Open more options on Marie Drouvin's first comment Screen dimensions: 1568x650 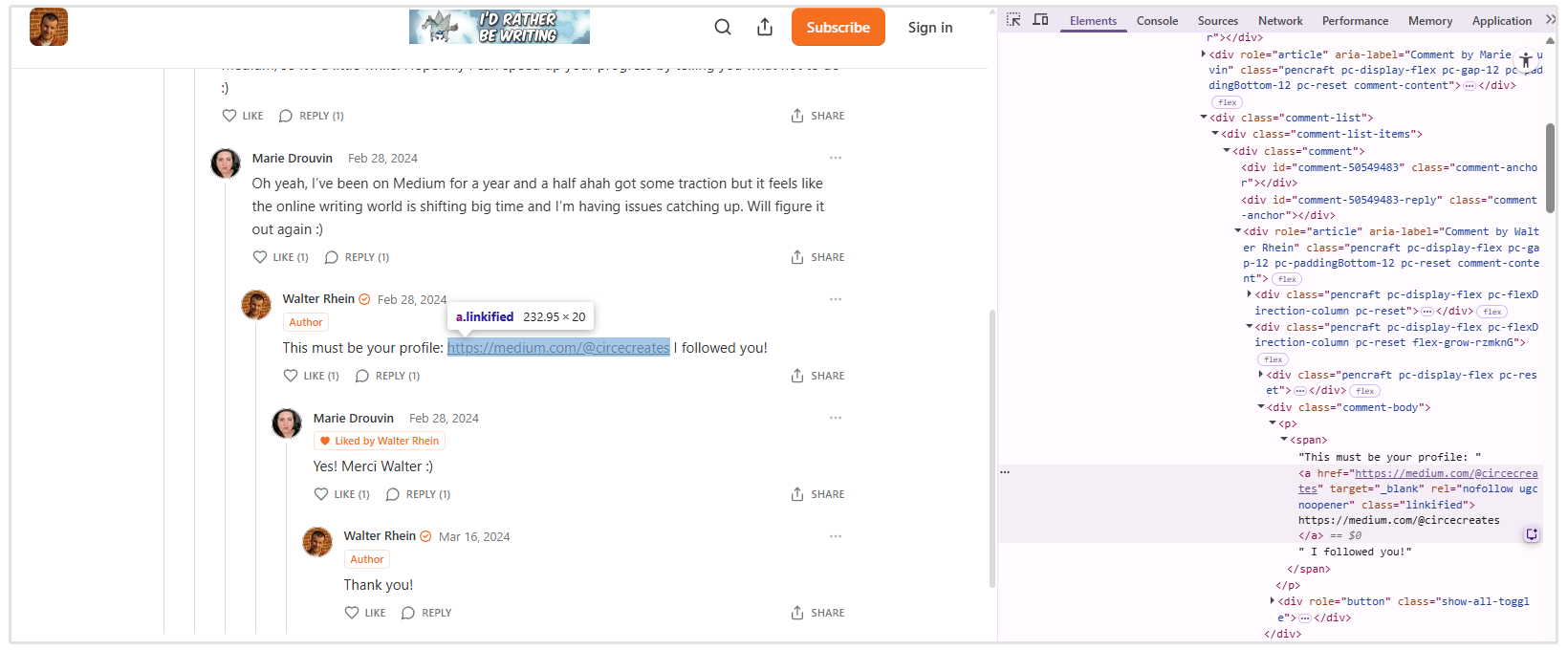click(x=836, y=158)
